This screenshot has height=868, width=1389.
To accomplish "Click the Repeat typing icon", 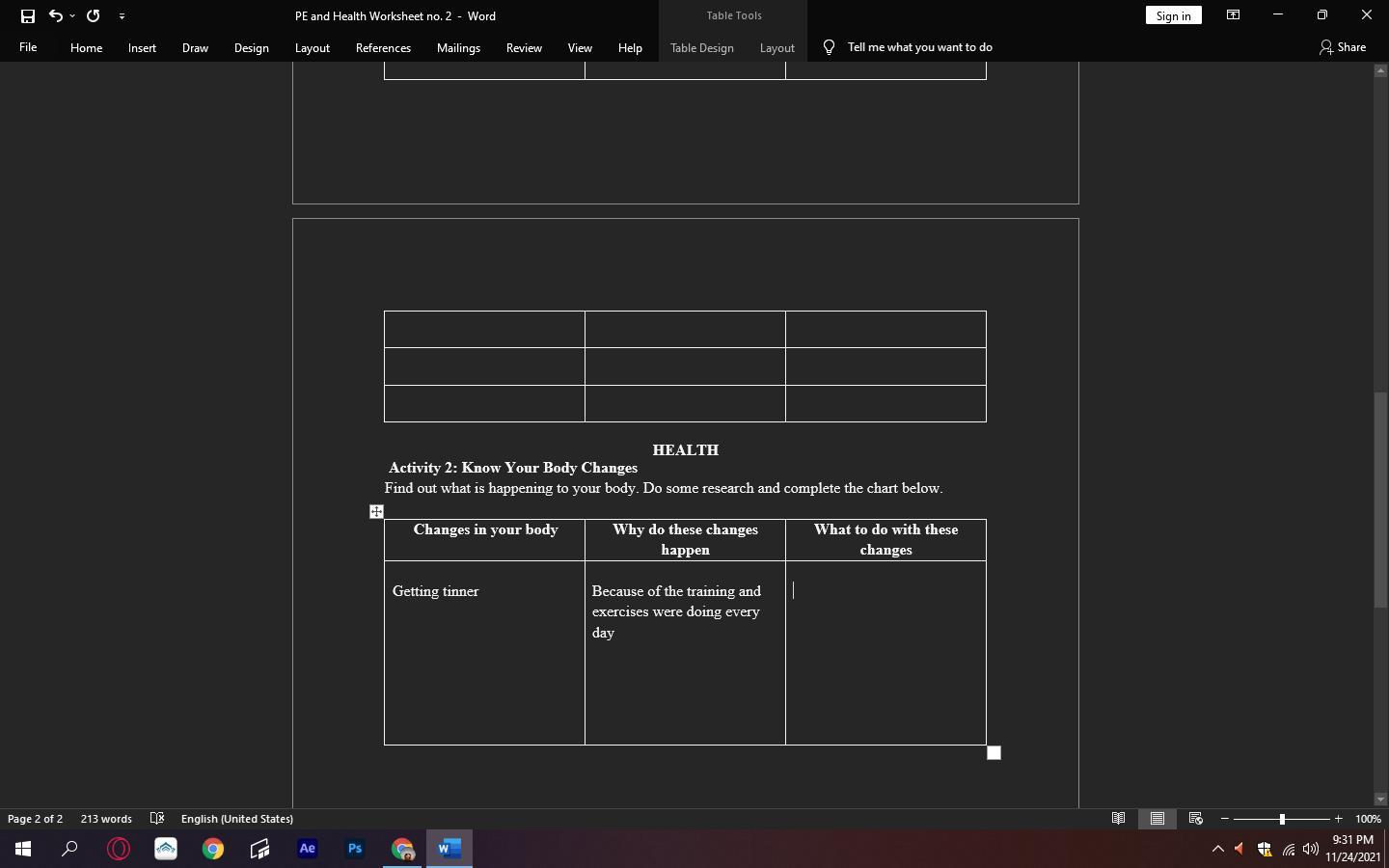I will click(x=94, y=15).
